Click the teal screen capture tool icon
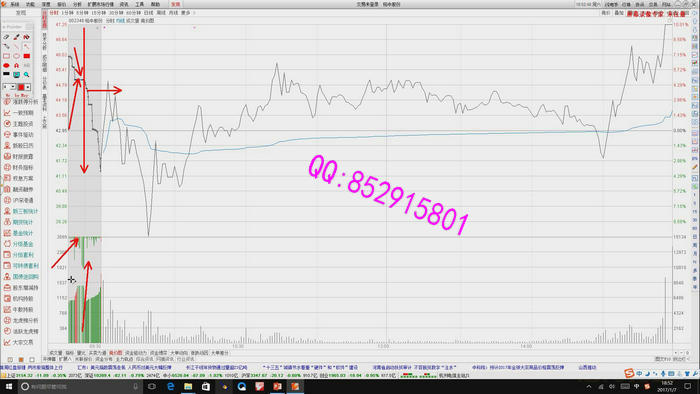Viewport: 700px width, 394px height. pyautogui.click(x=17, y=75)
